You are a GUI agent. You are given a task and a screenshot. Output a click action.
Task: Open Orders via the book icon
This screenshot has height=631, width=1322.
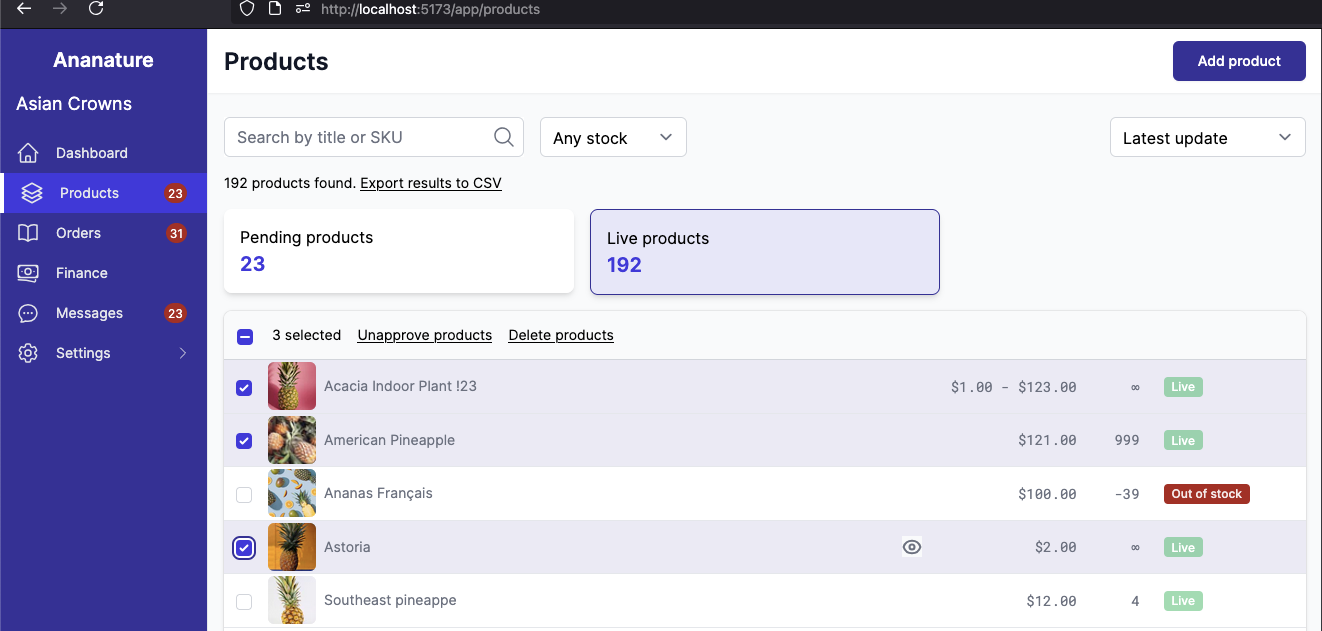27,232
